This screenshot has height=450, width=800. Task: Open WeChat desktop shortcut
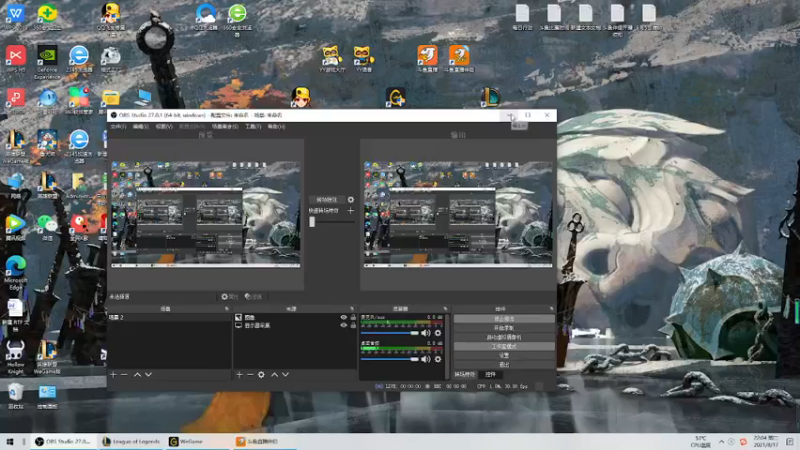(47, 227)
